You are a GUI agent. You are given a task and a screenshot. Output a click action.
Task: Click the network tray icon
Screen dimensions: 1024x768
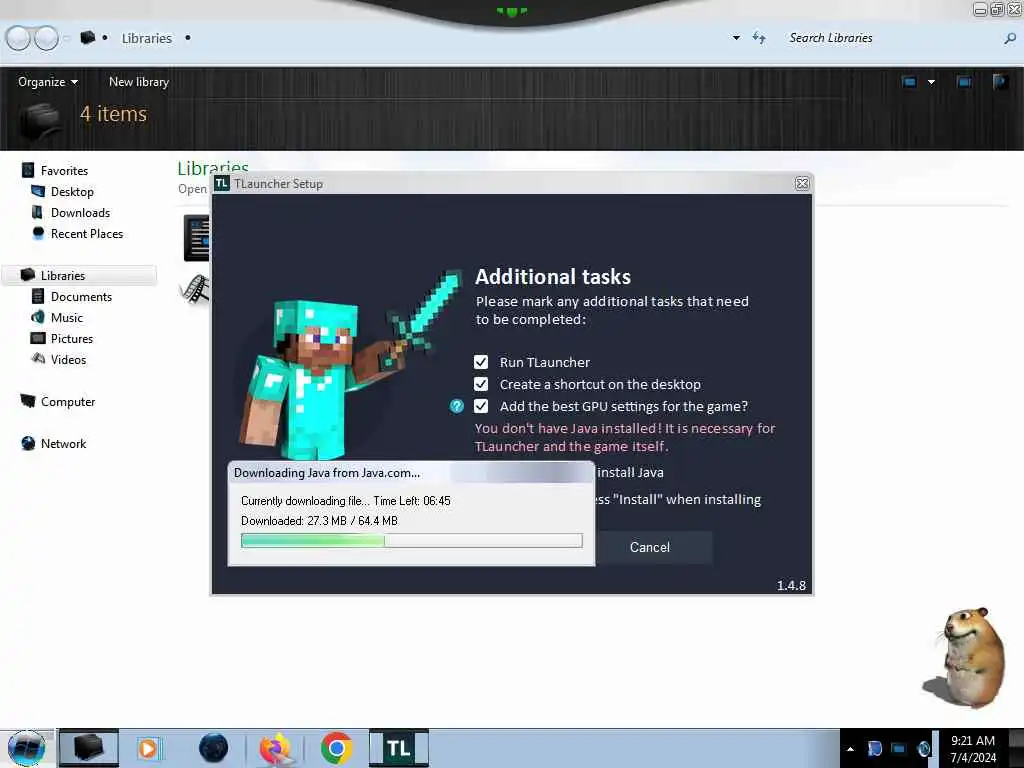pyautogui.click(x=899, y=749)
